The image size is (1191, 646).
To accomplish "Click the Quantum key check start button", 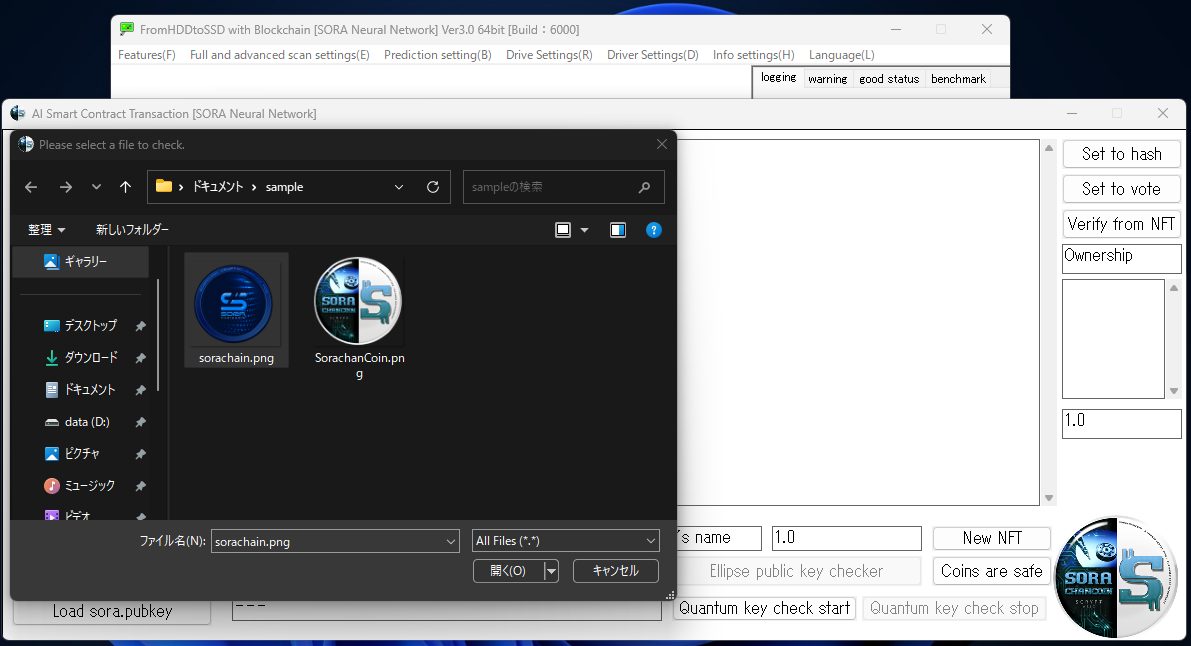I will coord(764,608).
